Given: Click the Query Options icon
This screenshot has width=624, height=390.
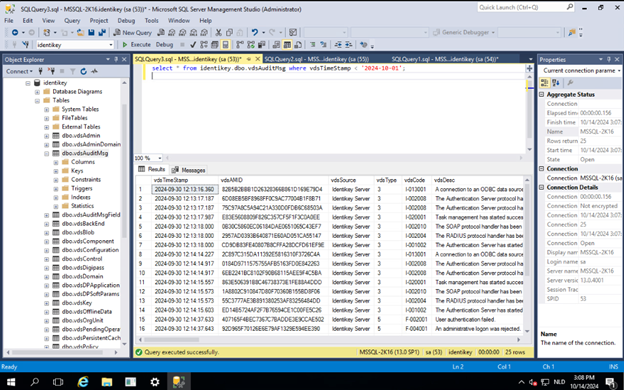Looking at the screenshot, I should (x=214, y=45).
